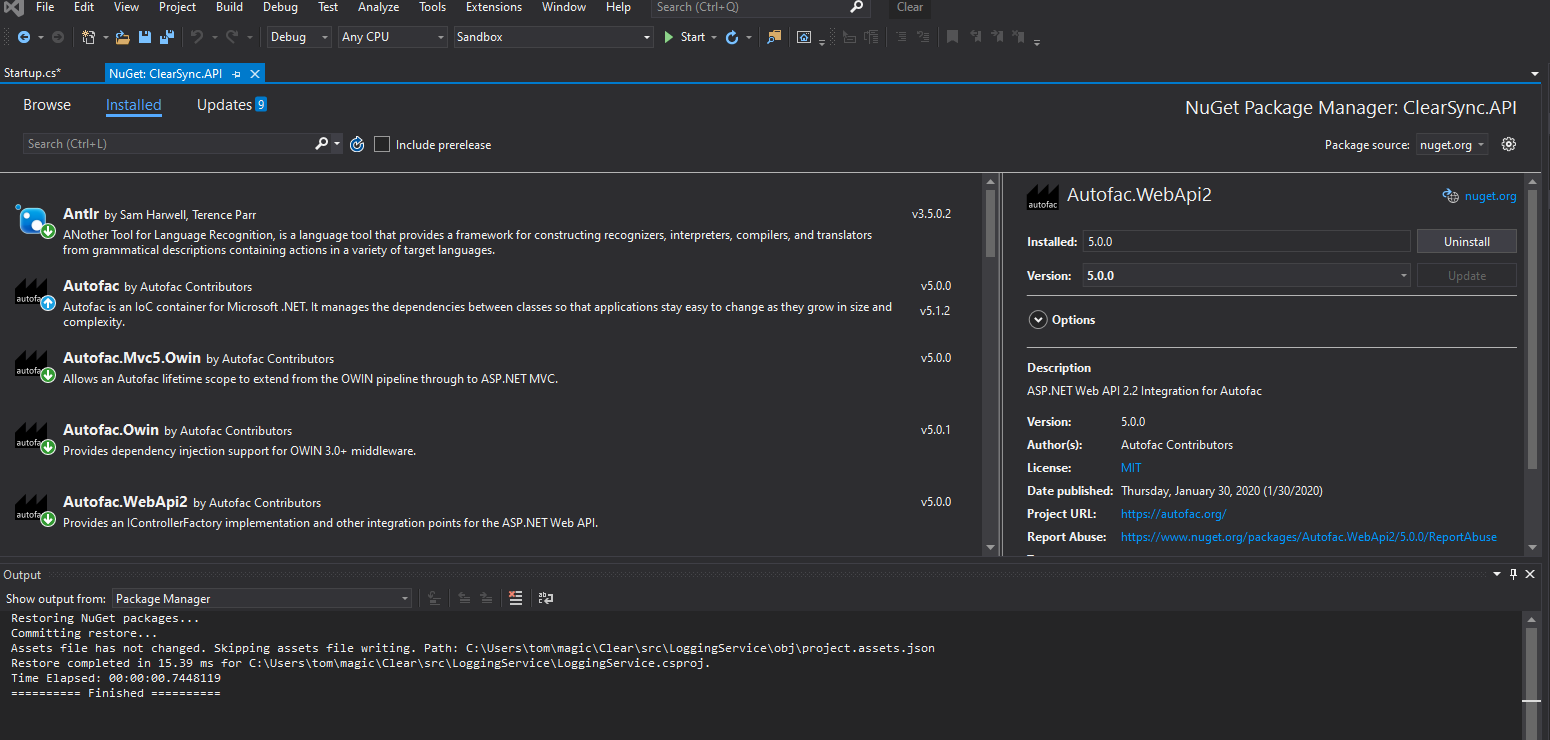Screen dimensions: 1550x740
Task: Open the Extensions menu
Action: click(493, 7)
